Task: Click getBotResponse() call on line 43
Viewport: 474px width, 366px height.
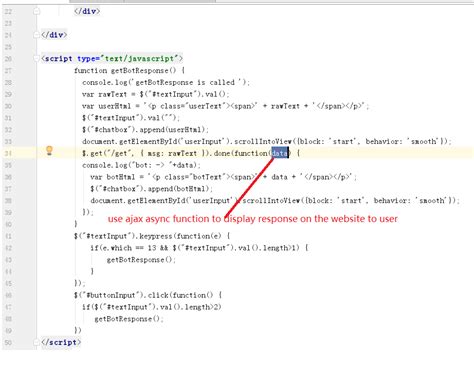Action: [141, 260]
